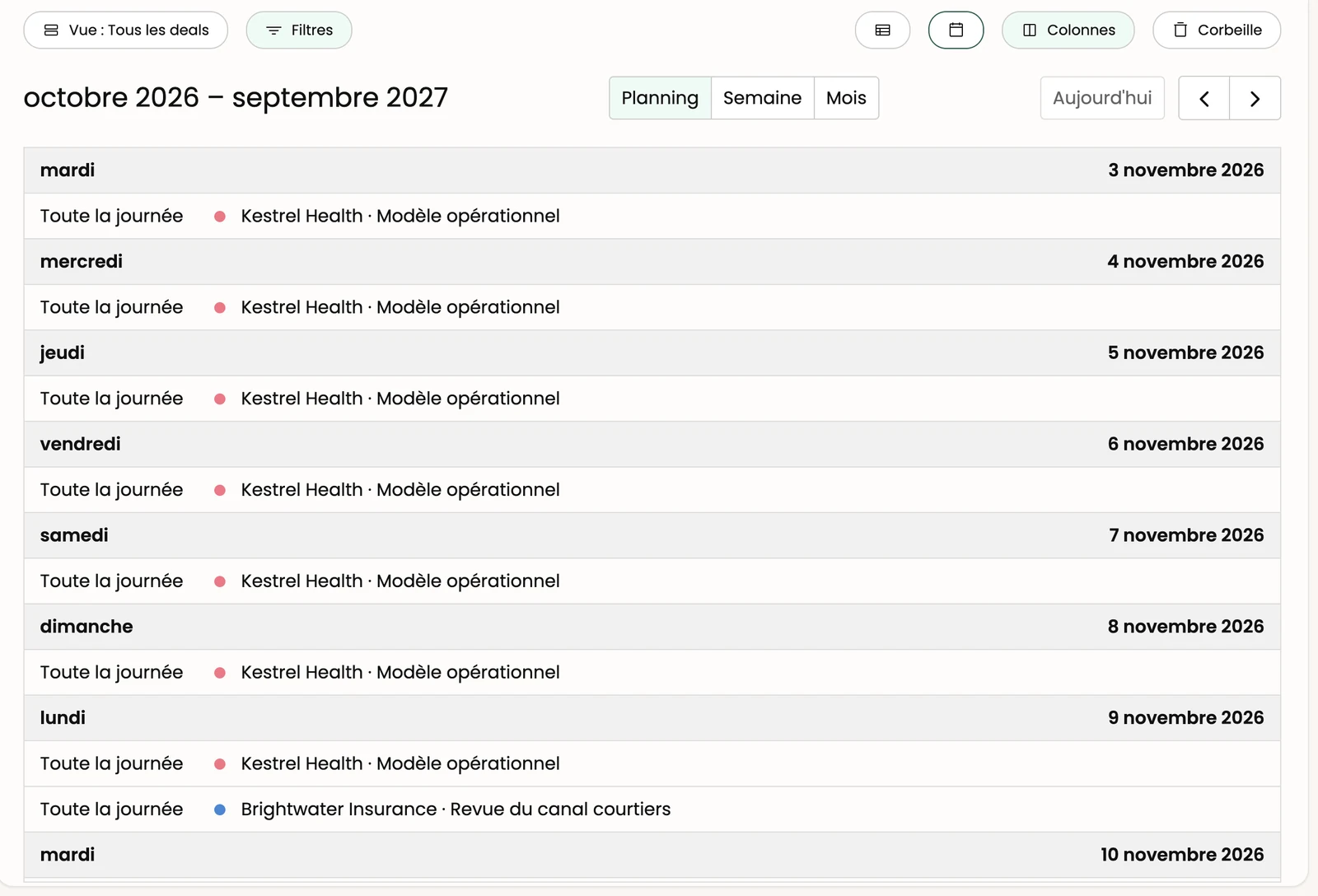
Task: Select the calendar view icon
Action: coord(956,30)
